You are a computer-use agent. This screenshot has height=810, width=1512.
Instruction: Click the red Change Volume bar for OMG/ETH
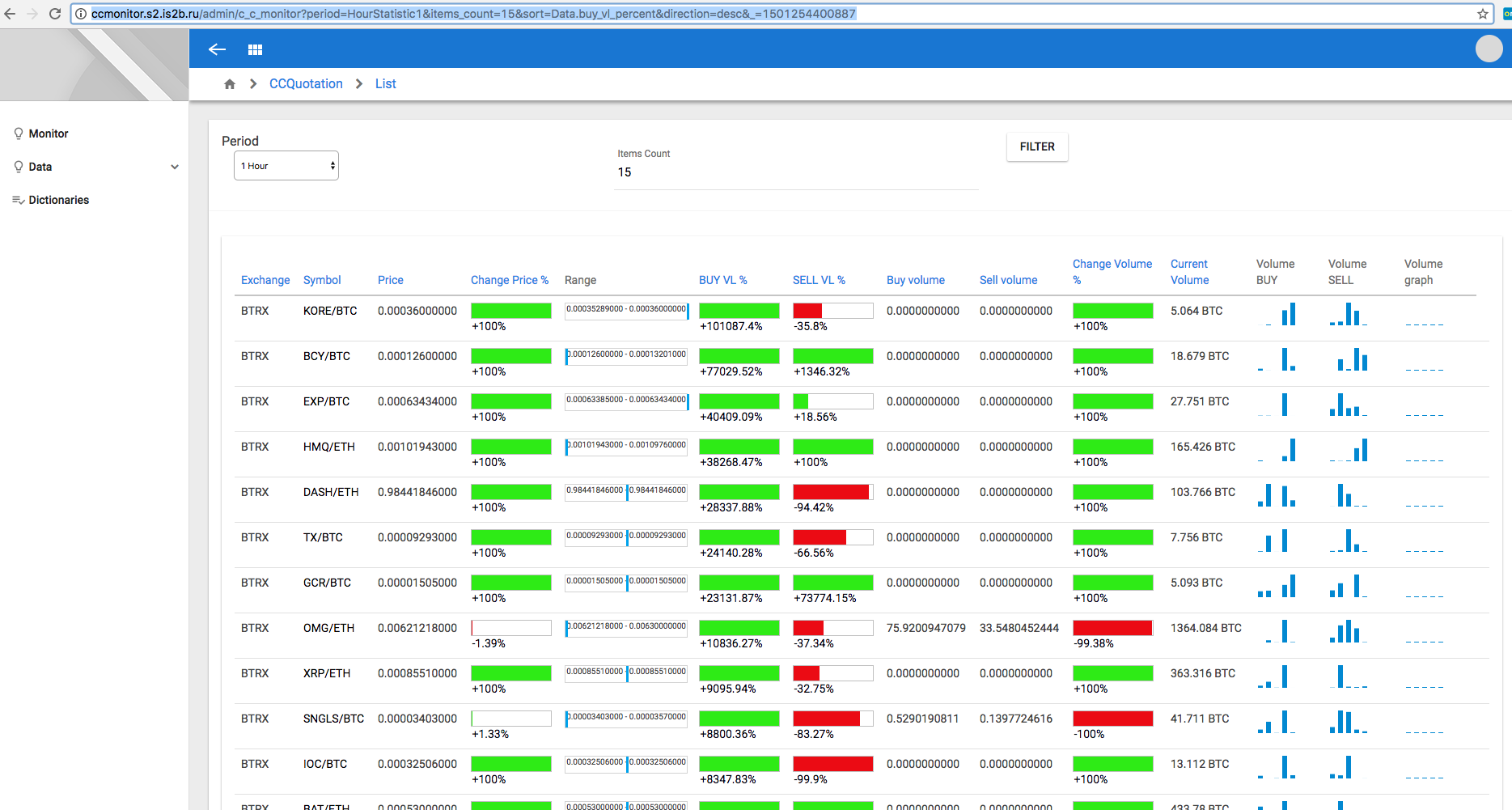[1112, 628]
